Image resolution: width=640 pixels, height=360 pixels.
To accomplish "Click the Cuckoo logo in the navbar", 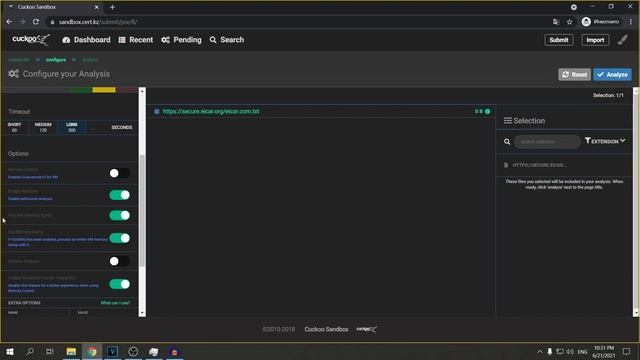I will pyautogui.click(x=31, y=40).
